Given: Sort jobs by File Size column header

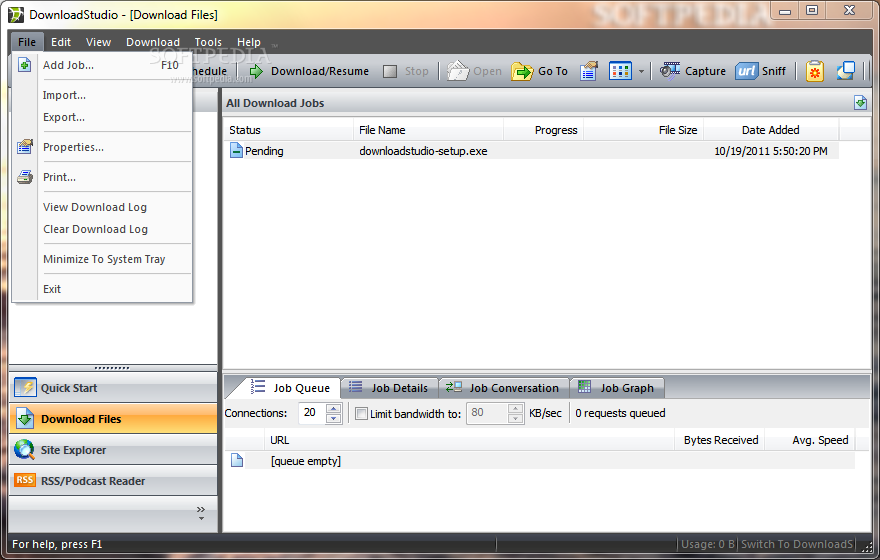Looking at the screenshot, I should tap(644, 130).
